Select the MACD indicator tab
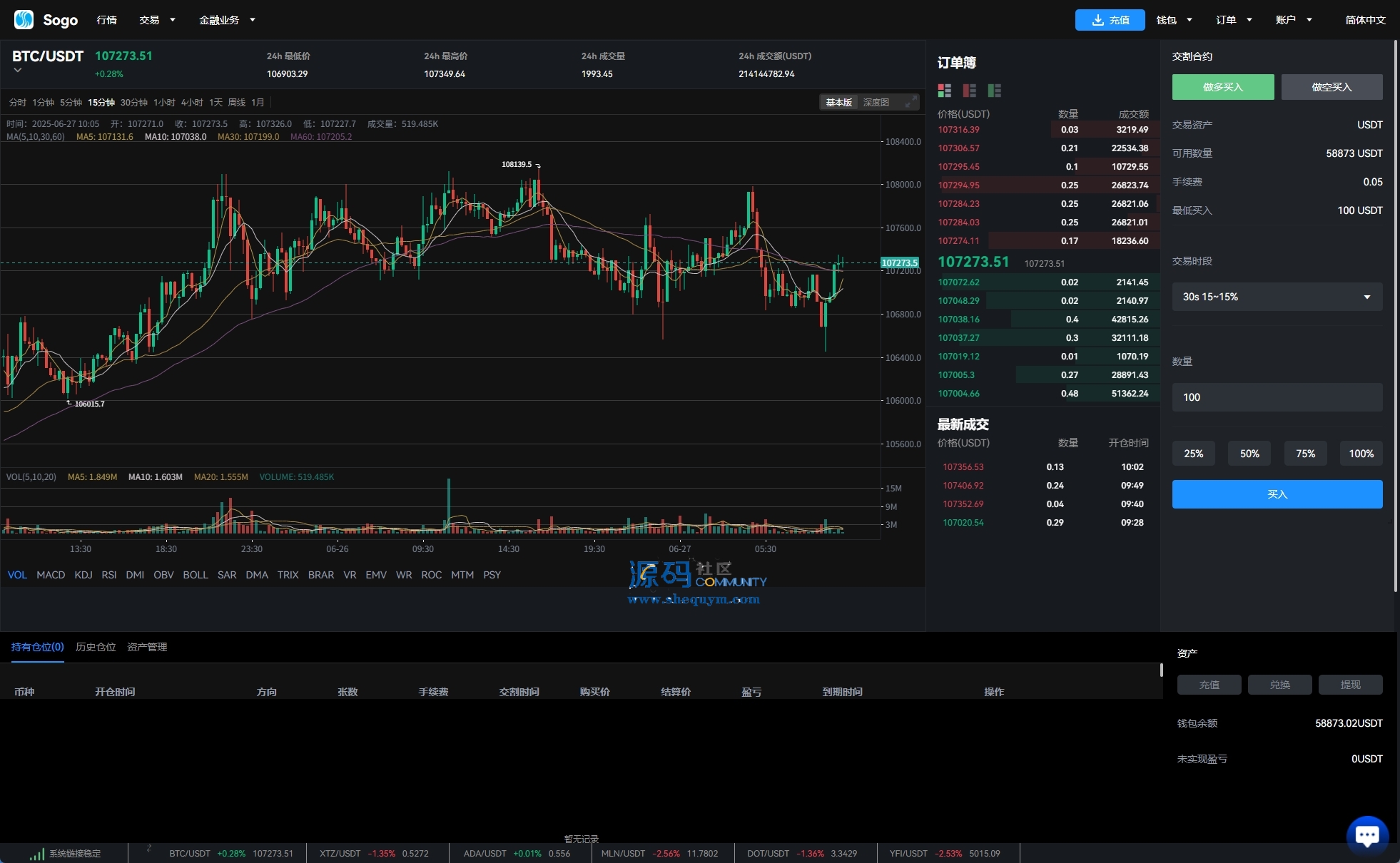1400x863 pixels. click(51, 575)
